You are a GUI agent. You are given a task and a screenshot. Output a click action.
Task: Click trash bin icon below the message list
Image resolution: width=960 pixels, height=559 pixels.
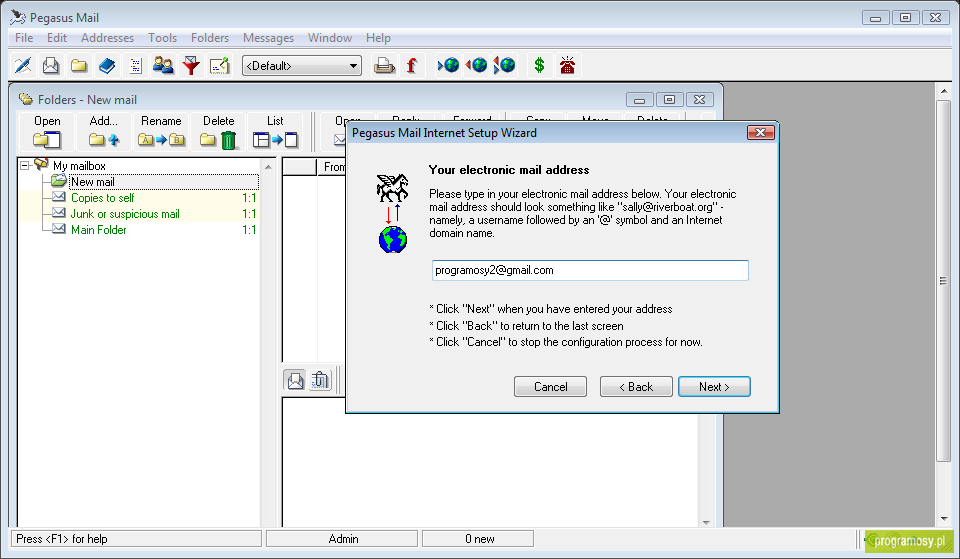coord(320,381)
